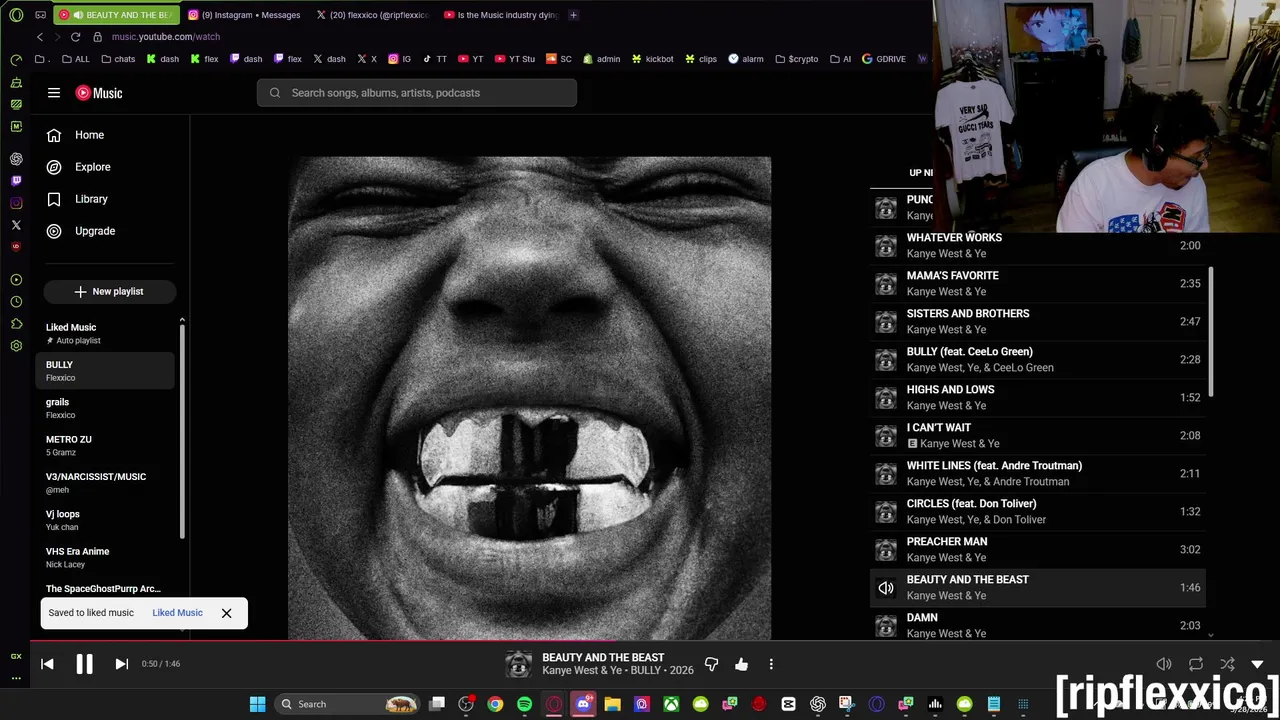Viewport: 1280px width, 720px height.
Task: Toggle the thumbs up like button
Action: click(x=741, y=664)
